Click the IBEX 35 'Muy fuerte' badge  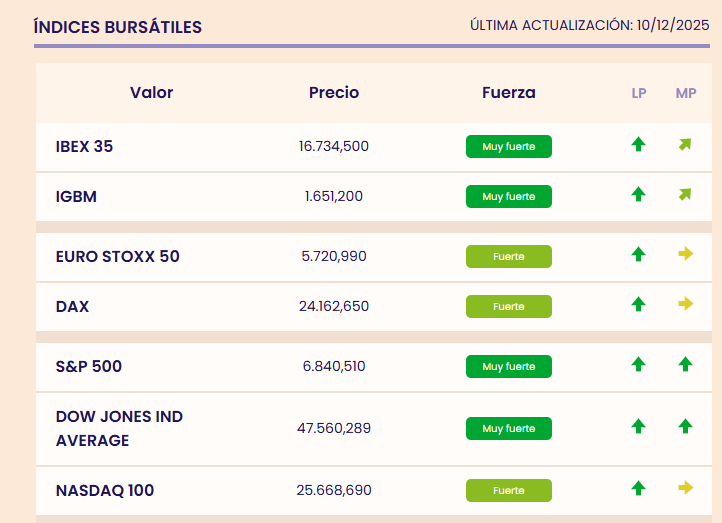pos(508,146)
